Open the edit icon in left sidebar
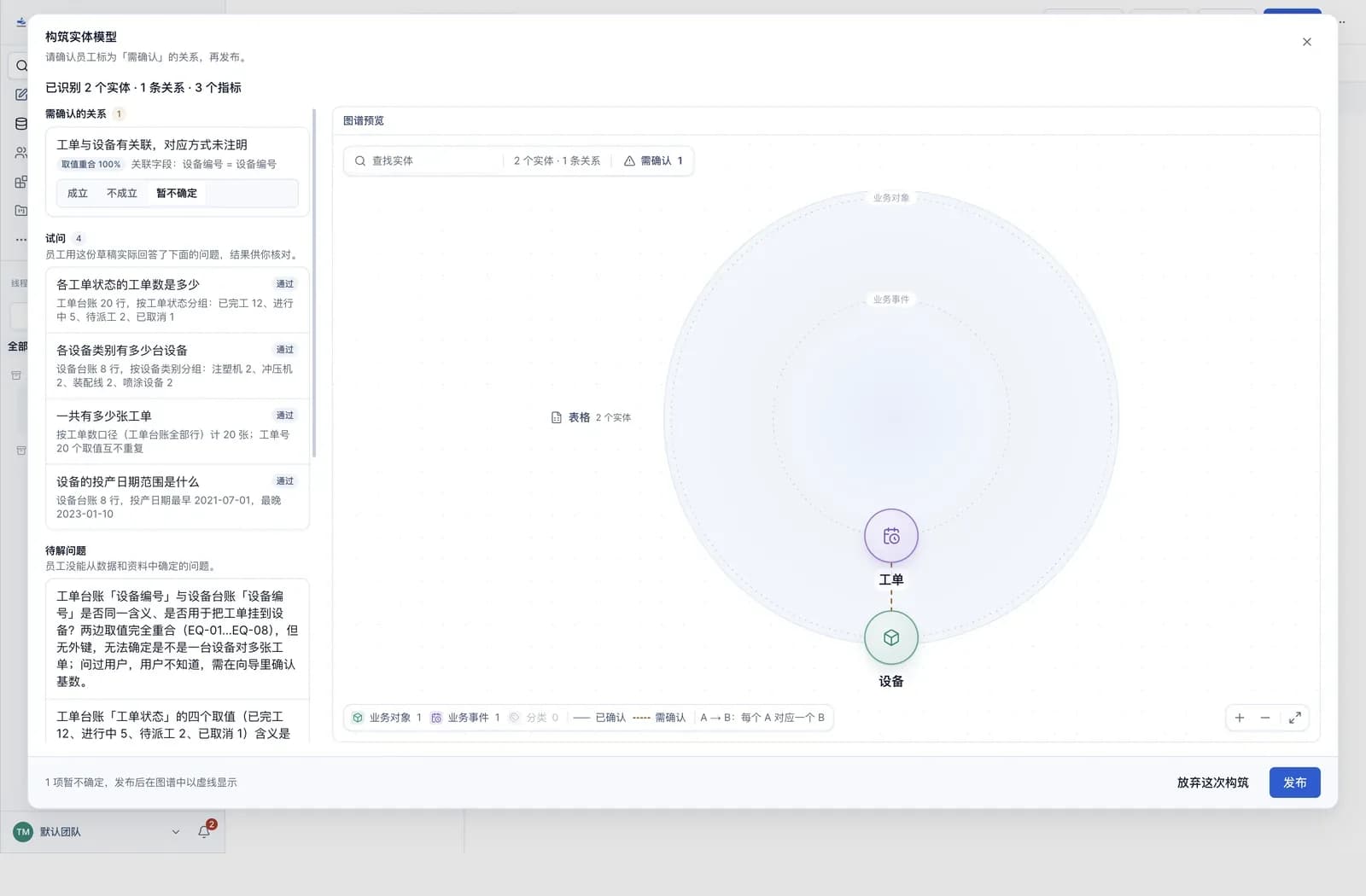 click(x=21, y=95)
